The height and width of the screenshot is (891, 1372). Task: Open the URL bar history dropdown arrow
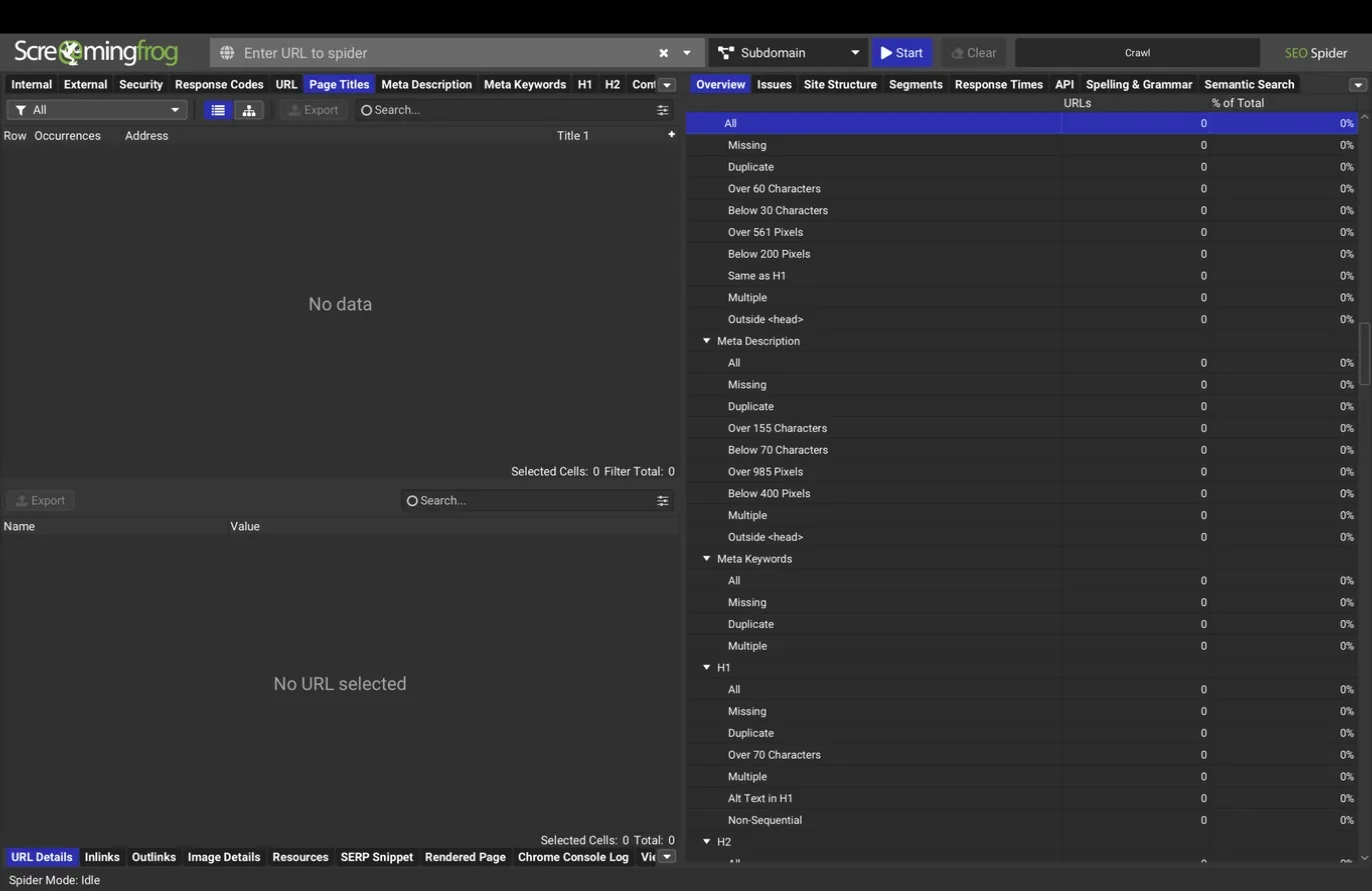687,53
